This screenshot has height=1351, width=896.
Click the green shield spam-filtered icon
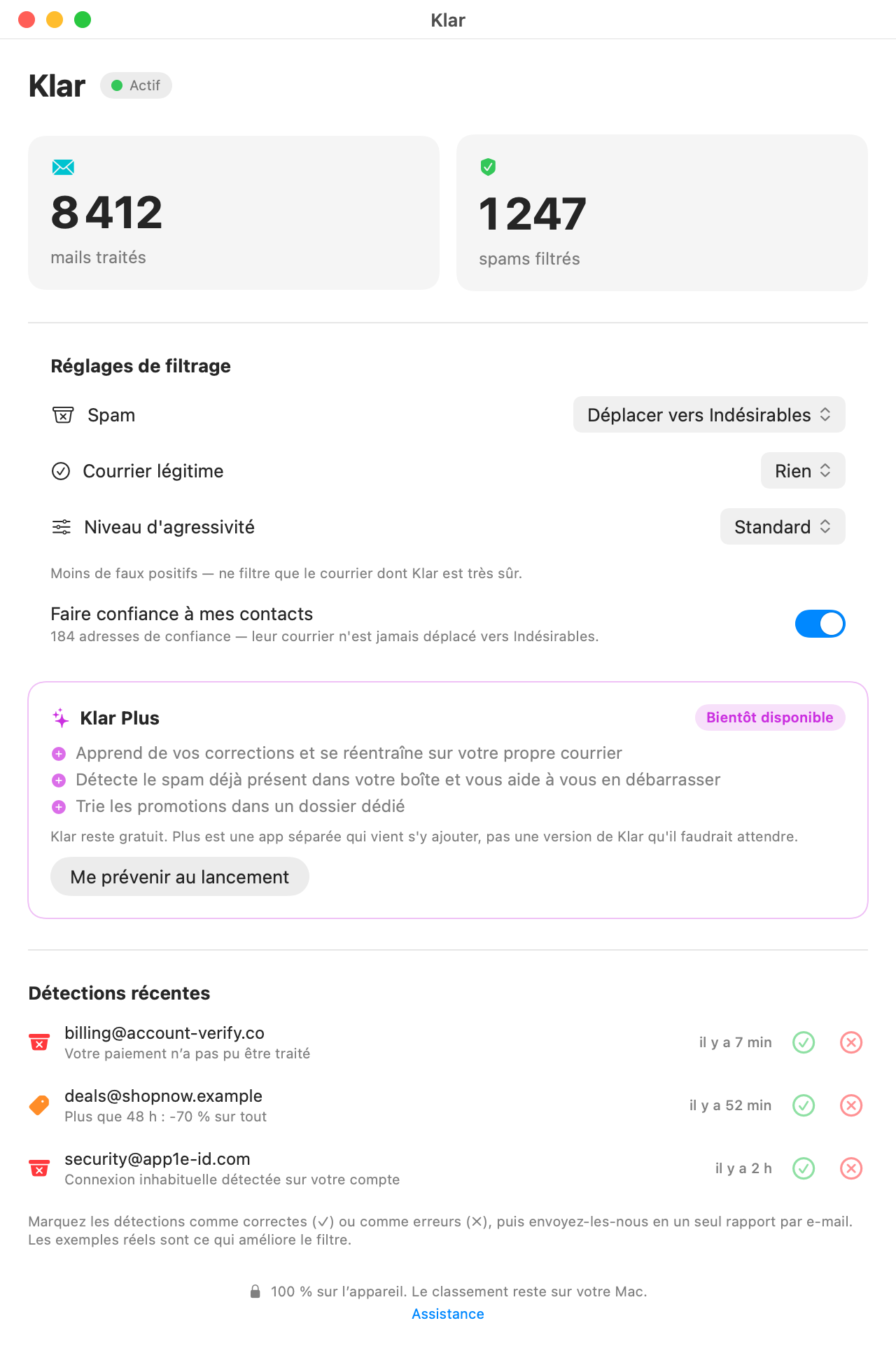point(488,167)
